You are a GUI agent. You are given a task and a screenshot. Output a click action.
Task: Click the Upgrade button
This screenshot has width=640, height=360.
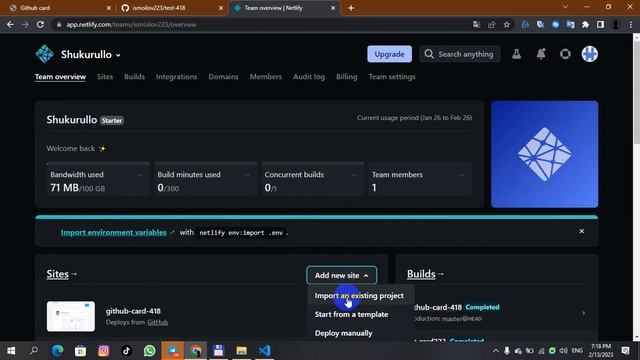389,54
